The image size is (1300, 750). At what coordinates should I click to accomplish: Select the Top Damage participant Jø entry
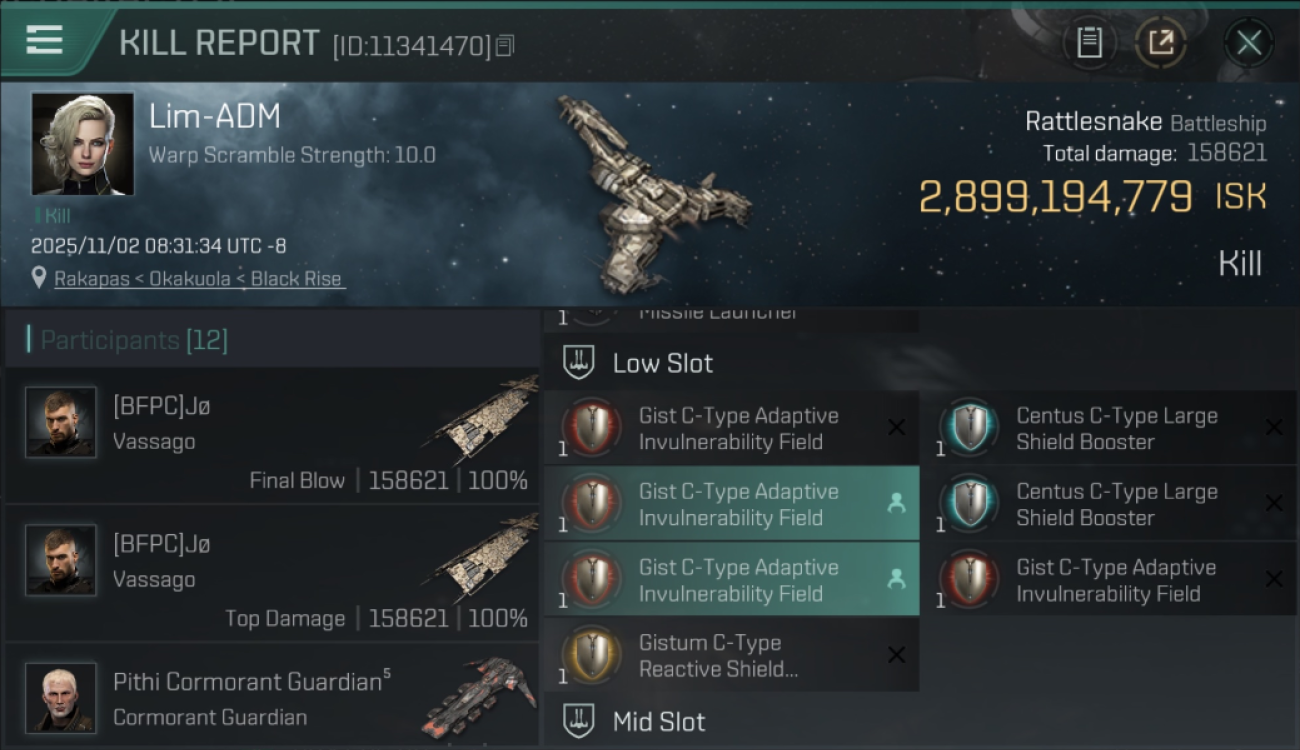tap(272, 574)
